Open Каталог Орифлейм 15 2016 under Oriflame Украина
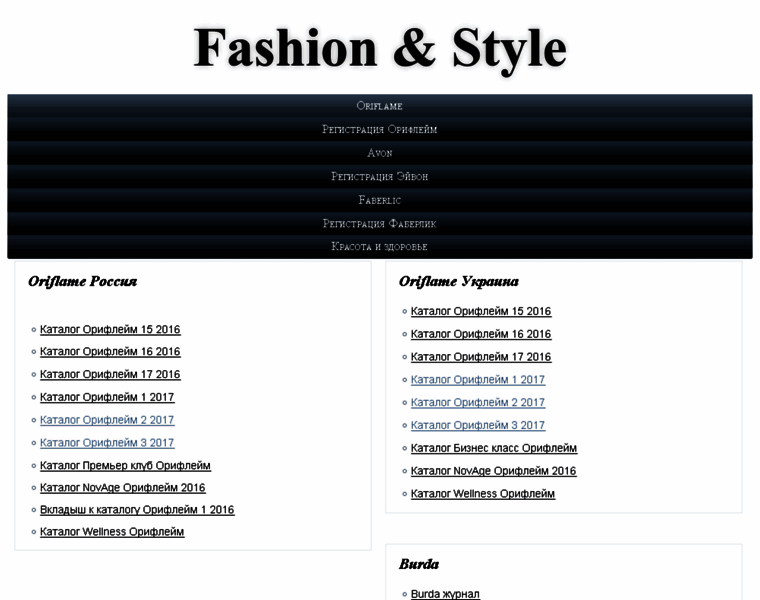Viewport: 760px width, 600px height. coord(481,312)
